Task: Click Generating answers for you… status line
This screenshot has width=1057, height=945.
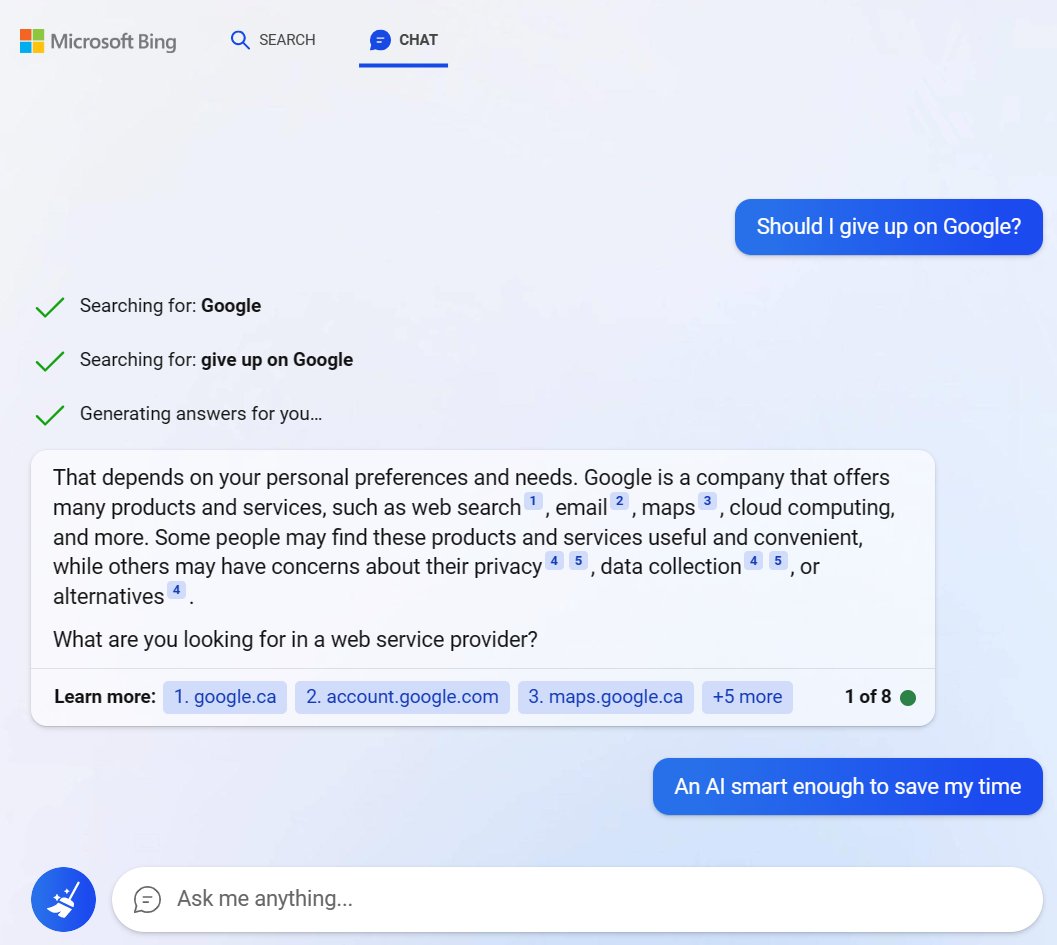Action: click(201, 414)
